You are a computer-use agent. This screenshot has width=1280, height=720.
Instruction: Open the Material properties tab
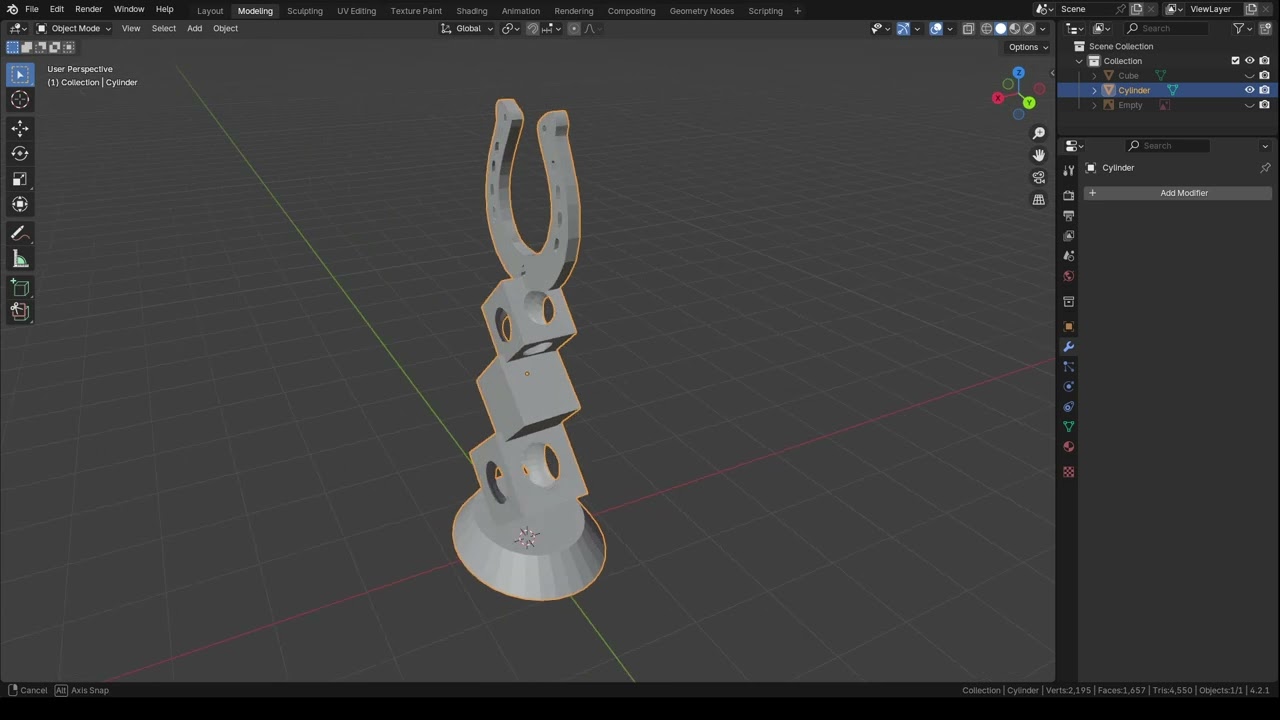pos(1068,447)
